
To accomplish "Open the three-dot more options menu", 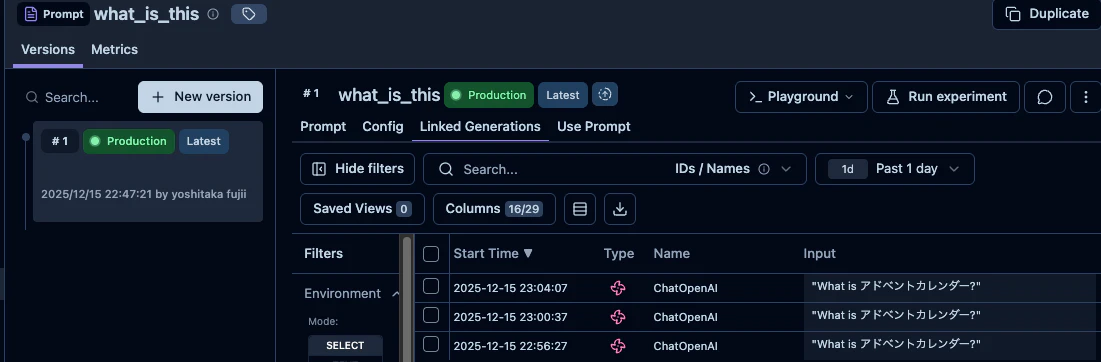I will pos(1086,97).
